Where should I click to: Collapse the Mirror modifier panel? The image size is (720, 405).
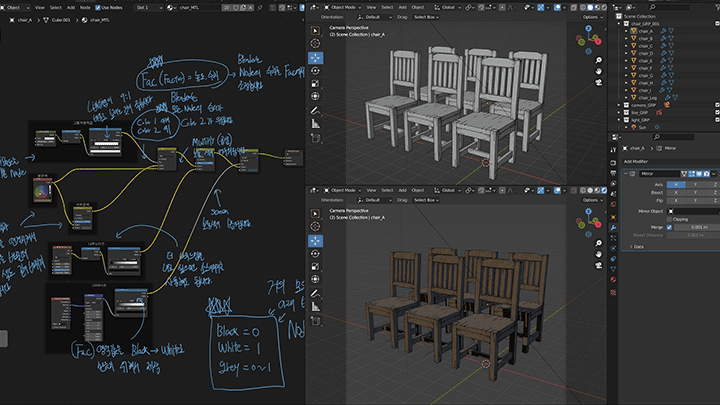tap(625, 174)
